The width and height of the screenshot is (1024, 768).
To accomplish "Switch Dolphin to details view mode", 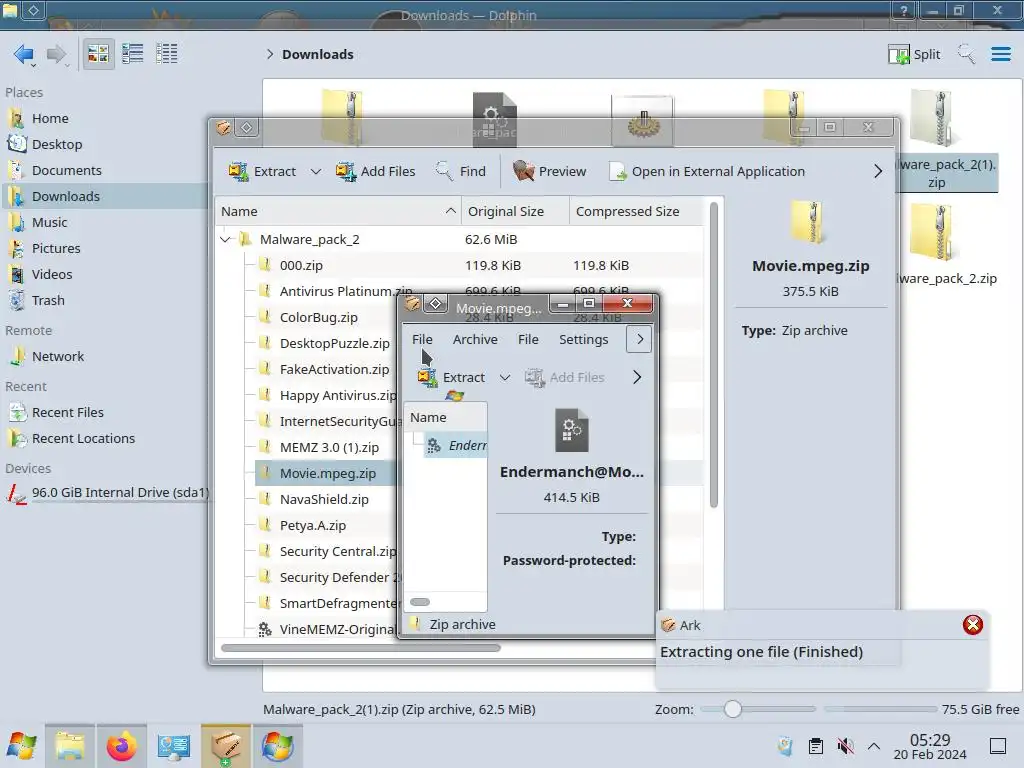I will (x=167, y=54).
